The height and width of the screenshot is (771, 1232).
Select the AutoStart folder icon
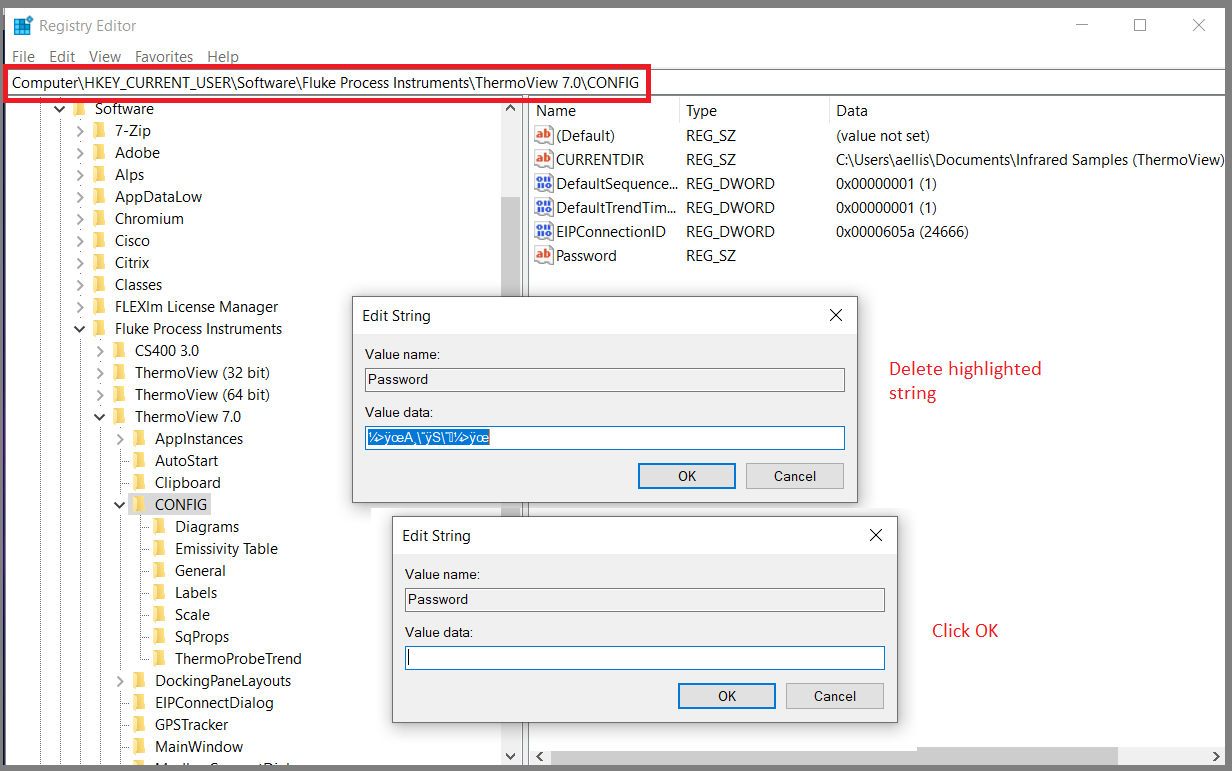coord(139,460)
